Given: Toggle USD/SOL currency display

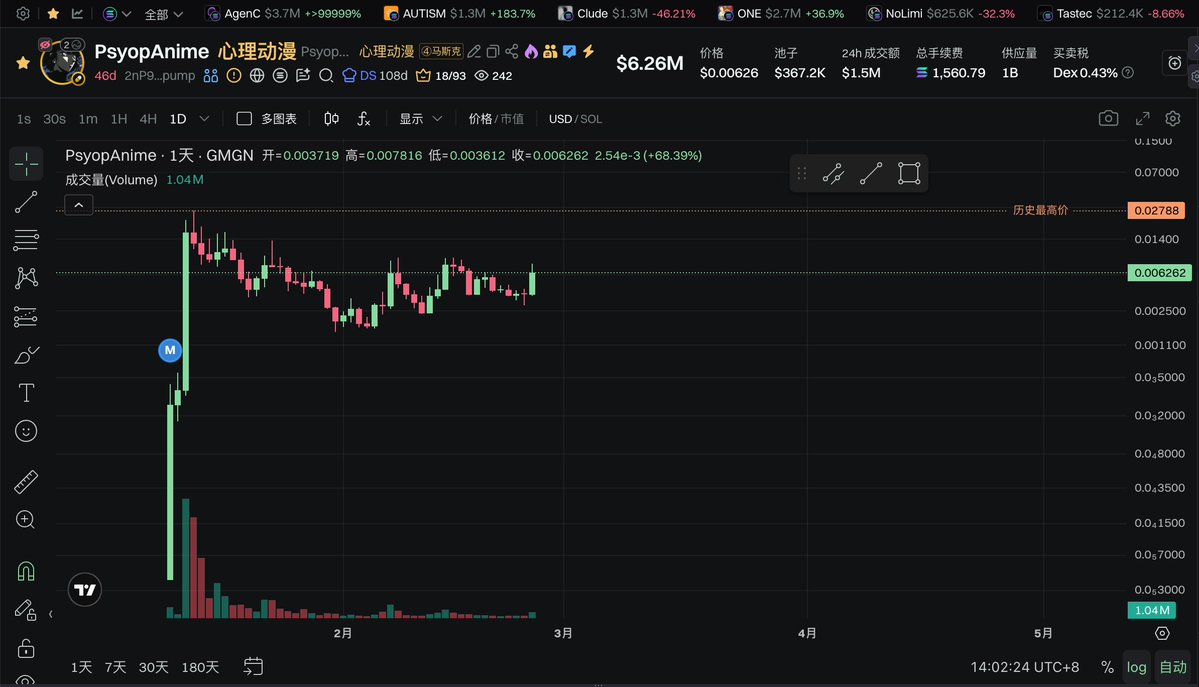Looking at the screenshot, I should (575, 119).
